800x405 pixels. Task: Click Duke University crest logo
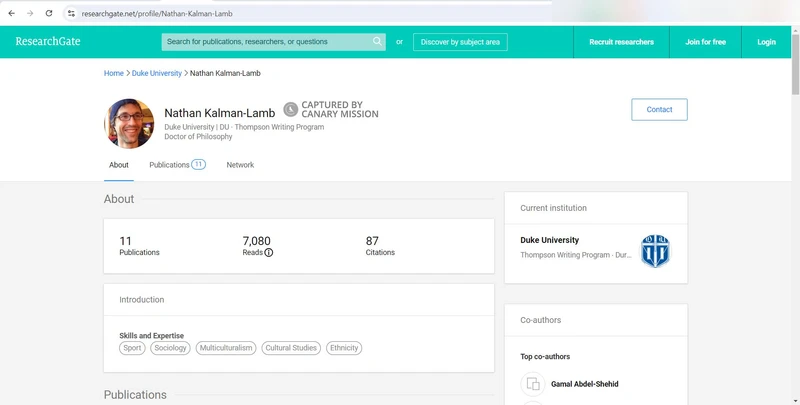click(x=655, y=251)
